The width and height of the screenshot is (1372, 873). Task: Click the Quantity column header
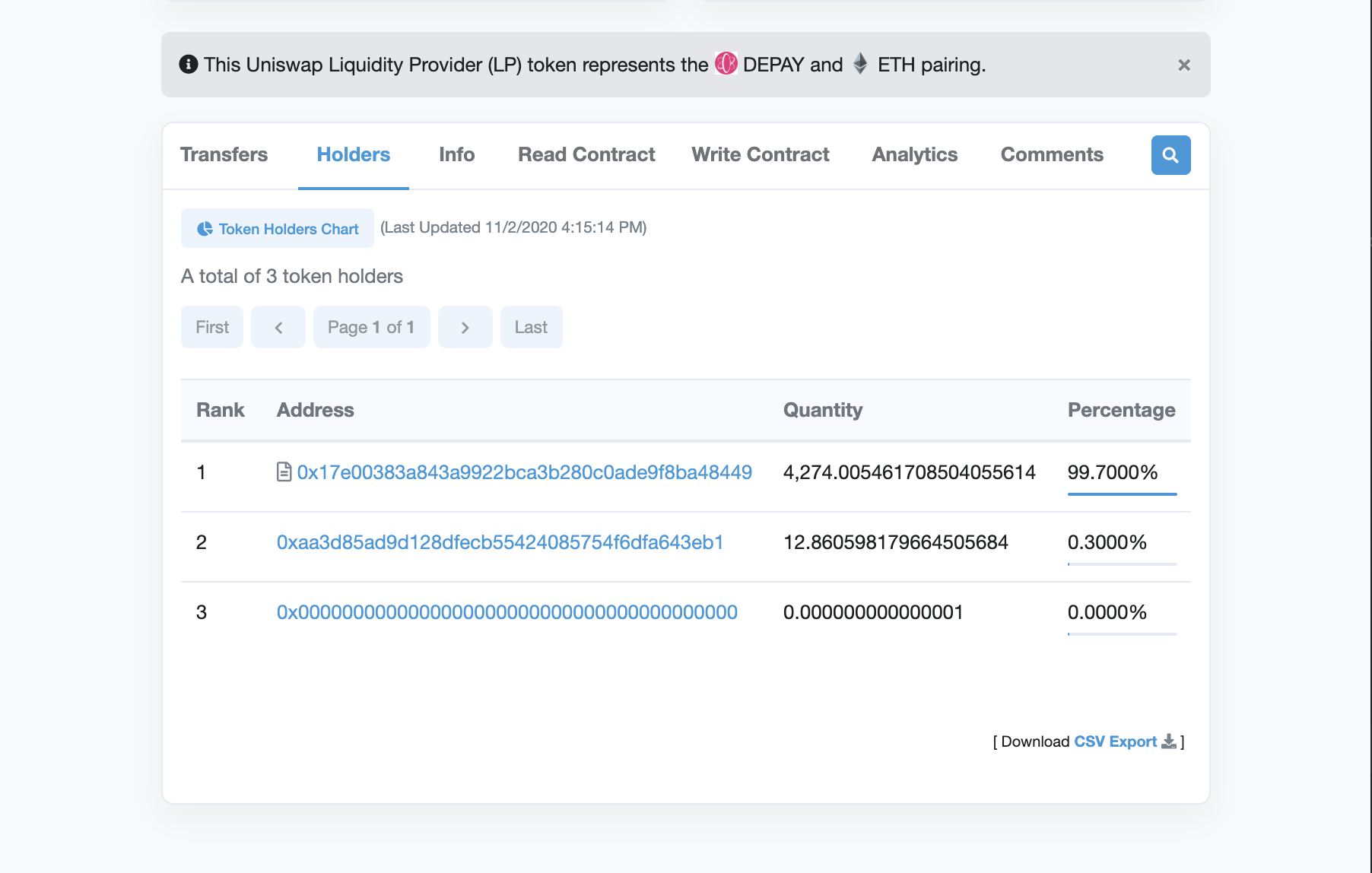point(823,410)
